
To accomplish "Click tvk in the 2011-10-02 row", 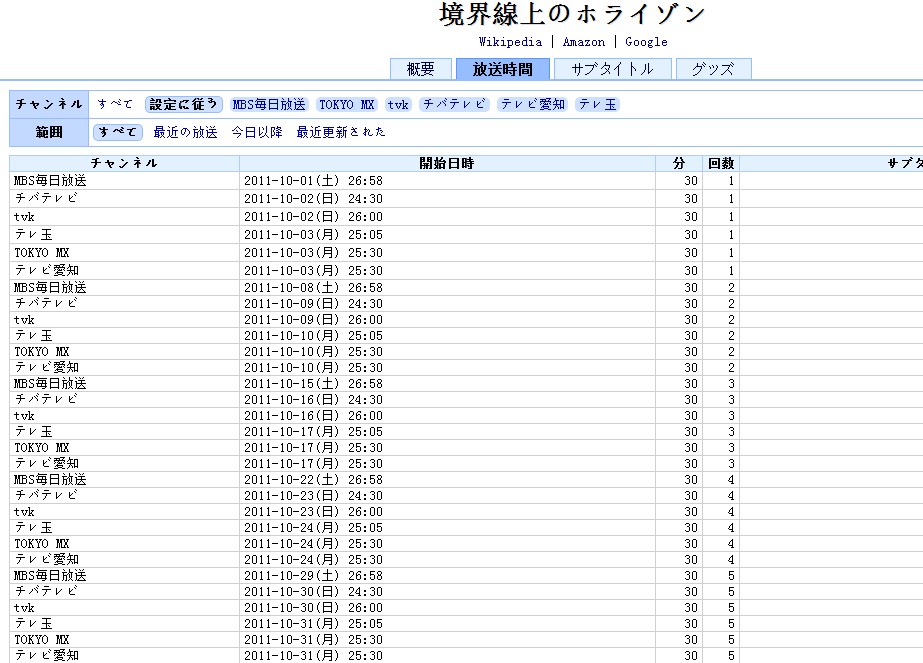I will [x=24, y=217].
